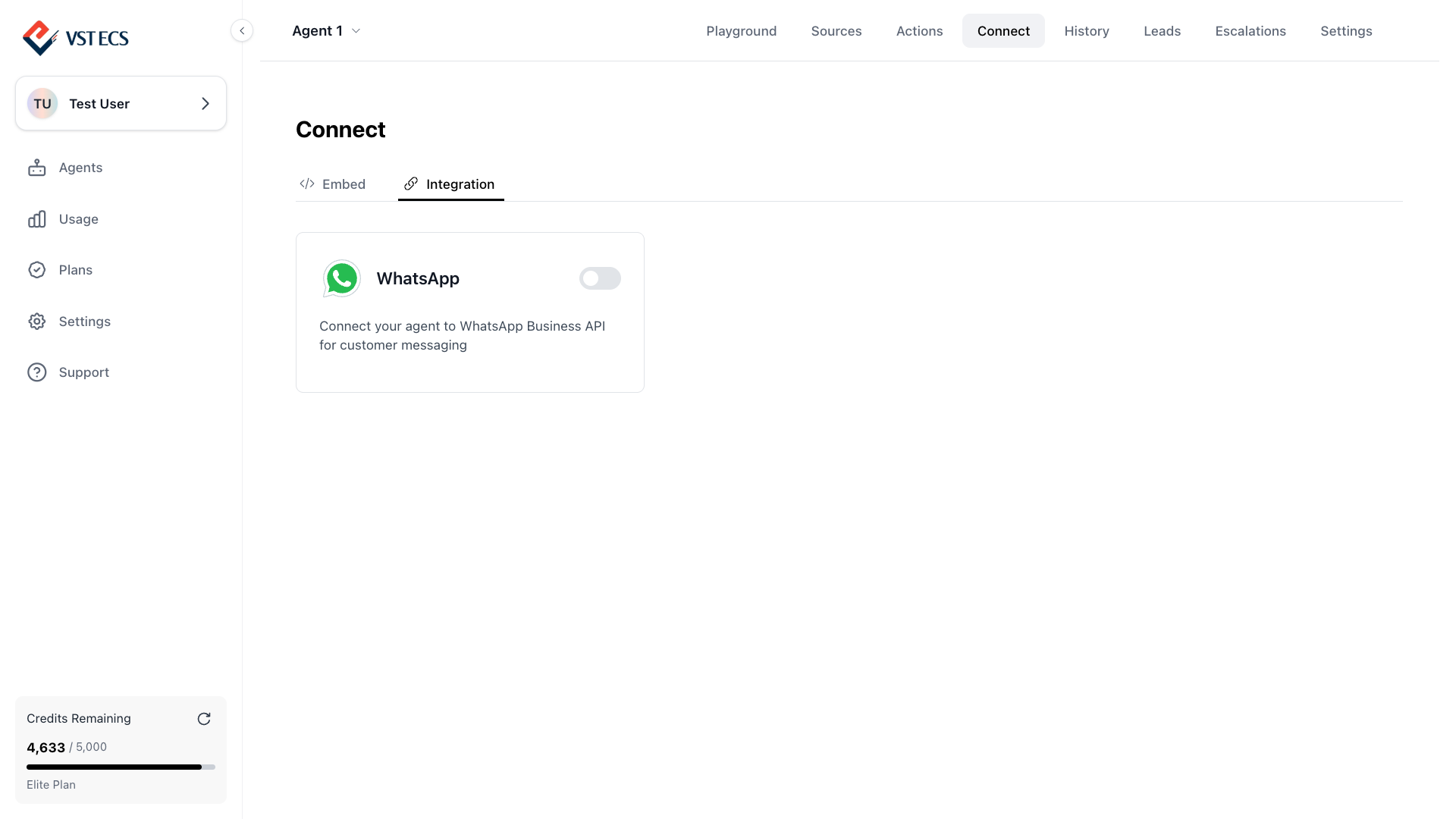Click the VST ECS logo

76,38
